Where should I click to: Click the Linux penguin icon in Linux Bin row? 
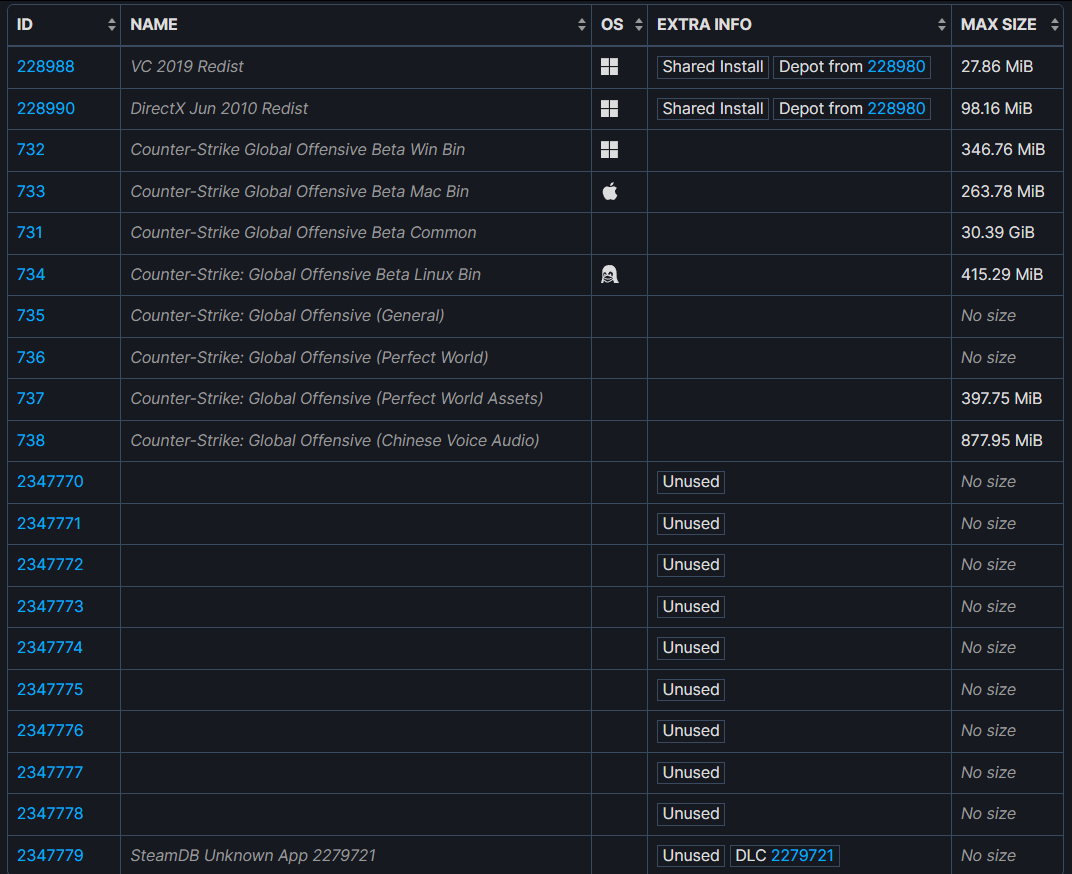click(x=609, y=274)
